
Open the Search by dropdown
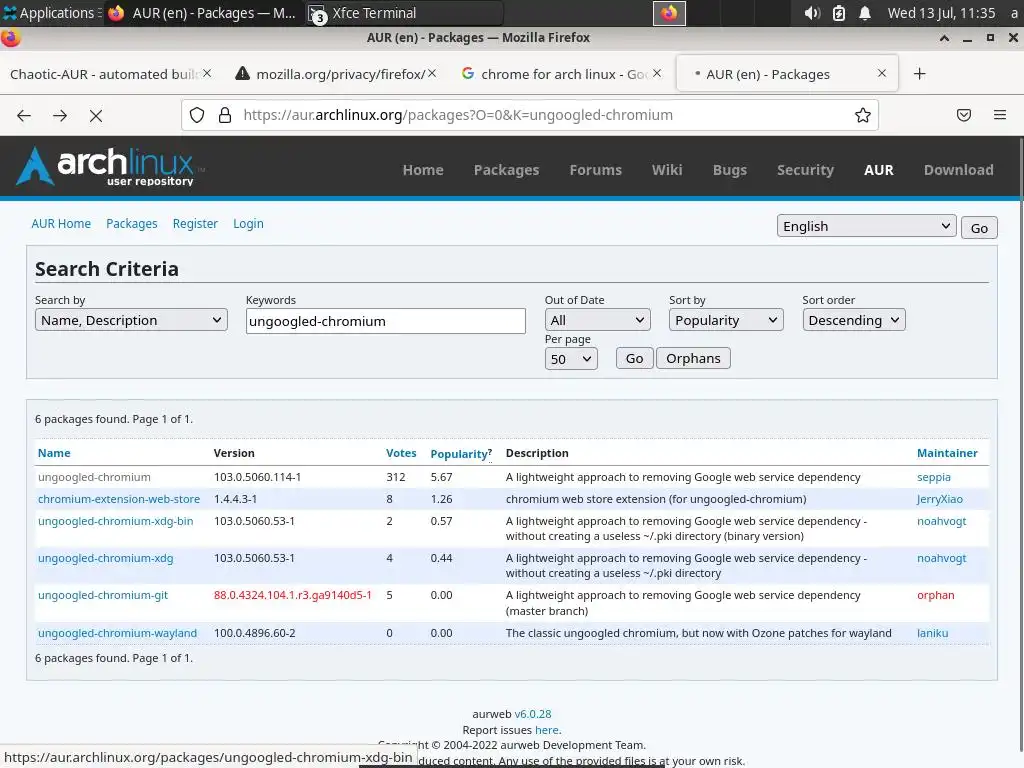click(x=131, y=320)
